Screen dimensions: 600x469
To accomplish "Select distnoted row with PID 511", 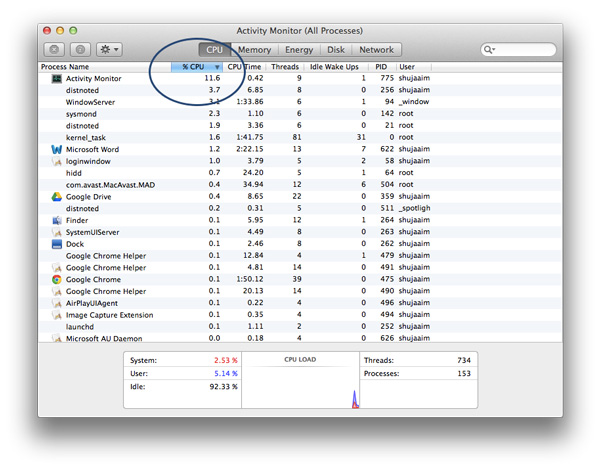I will coord(300,209).
